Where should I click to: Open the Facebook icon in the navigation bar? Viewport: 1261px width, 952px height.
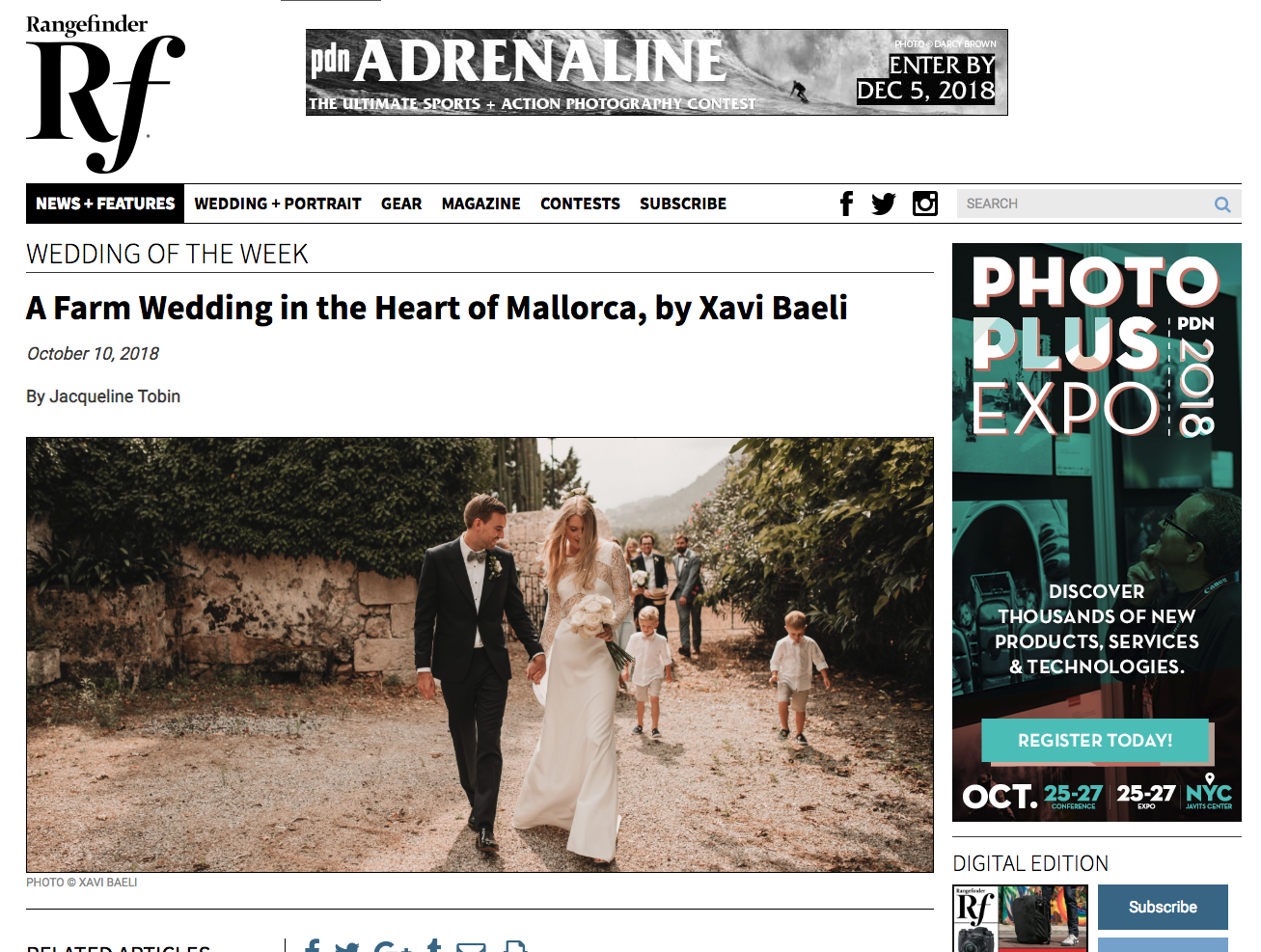tap(846, 204)
